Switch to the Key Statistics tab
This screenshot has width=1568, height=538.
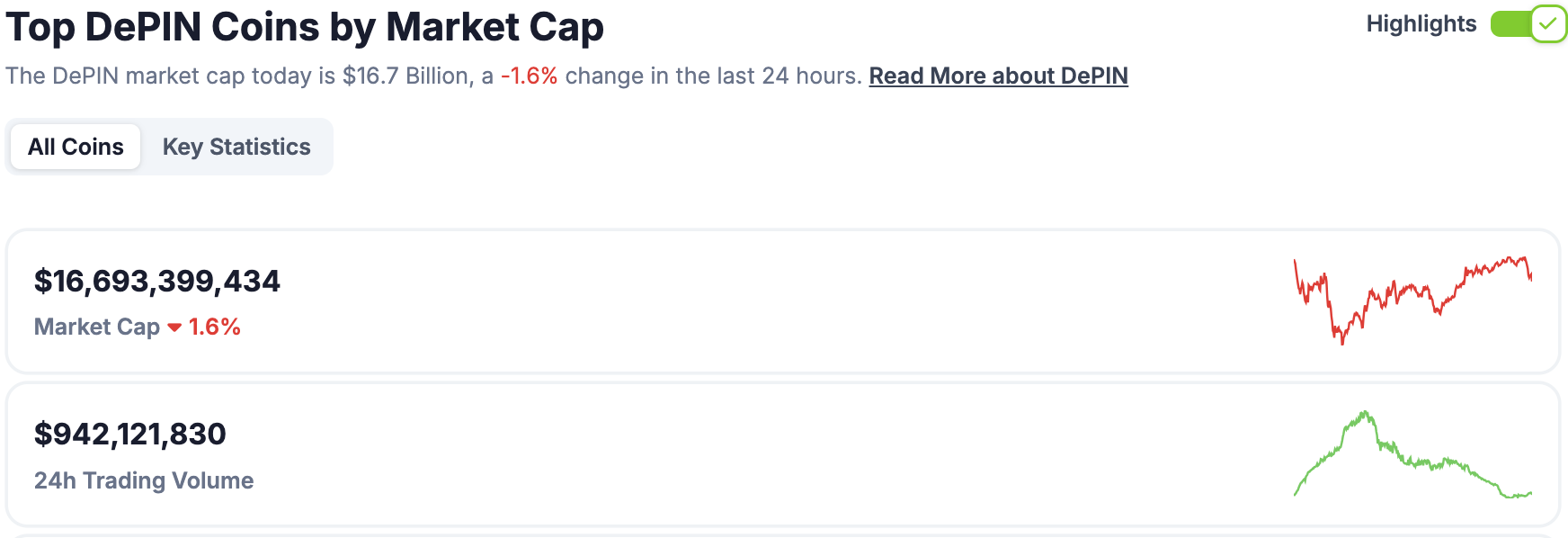tap(236, 147)
